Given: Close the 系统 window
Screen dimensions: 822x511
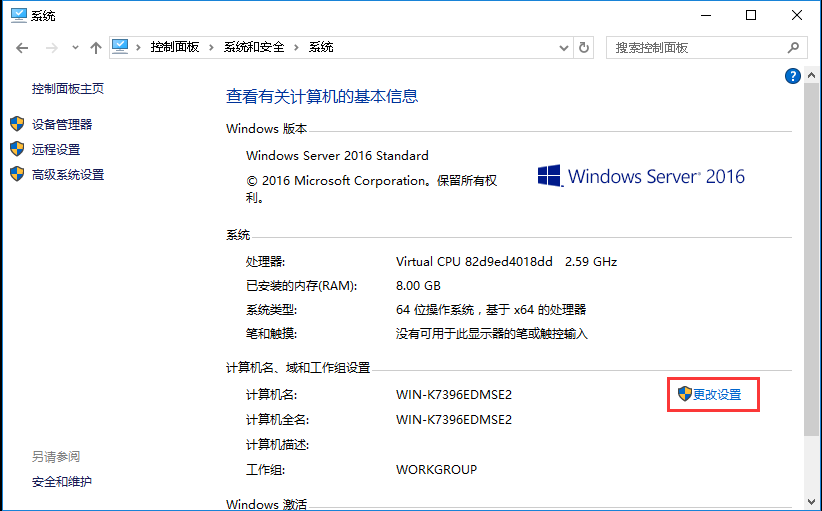Looking at the screenshot, I should point(797,15).
